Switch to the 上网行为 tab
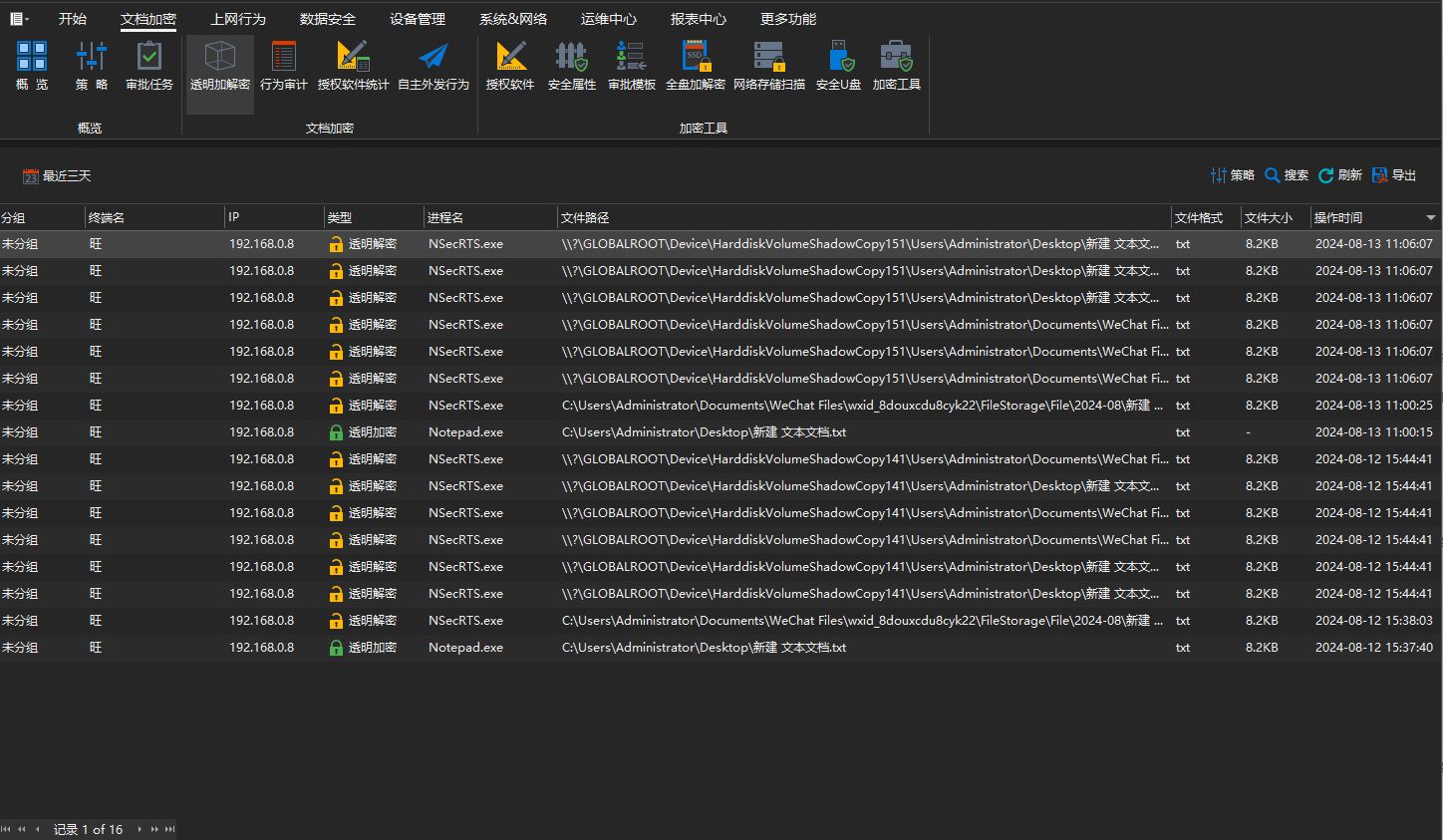This screenshot has width=1443, height=840. coord(238,19)
